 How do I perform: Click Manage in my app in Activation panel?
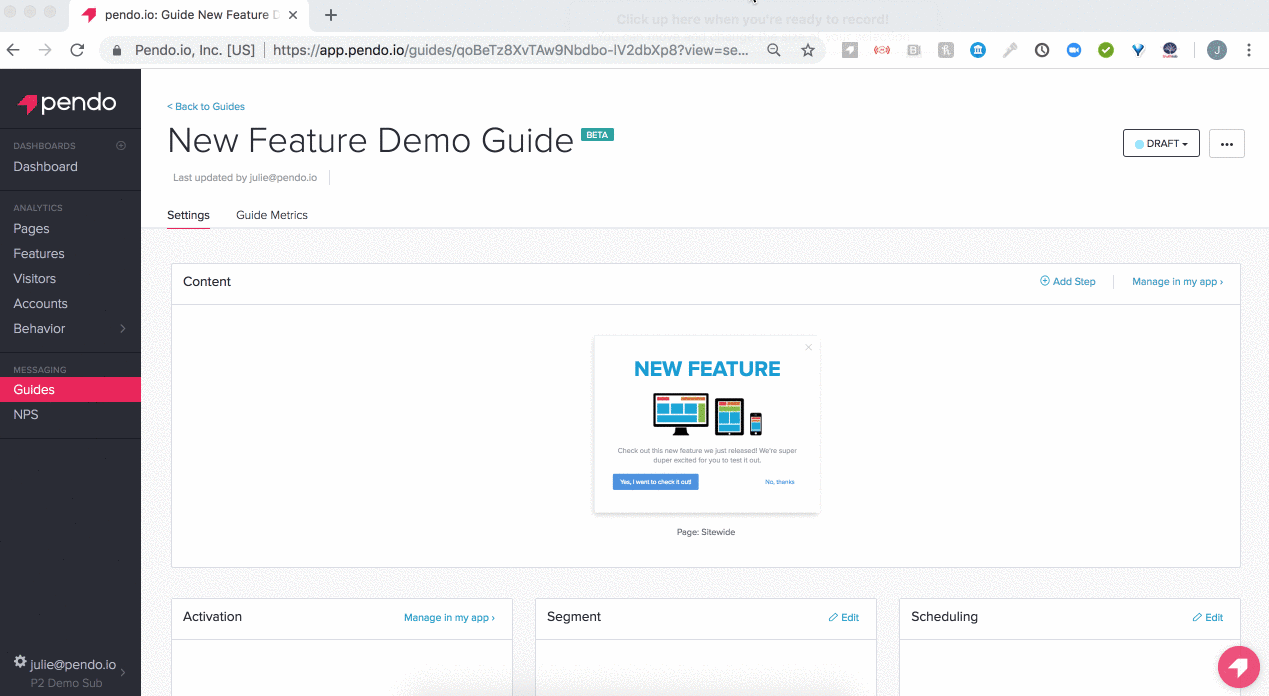click(449, 618)
